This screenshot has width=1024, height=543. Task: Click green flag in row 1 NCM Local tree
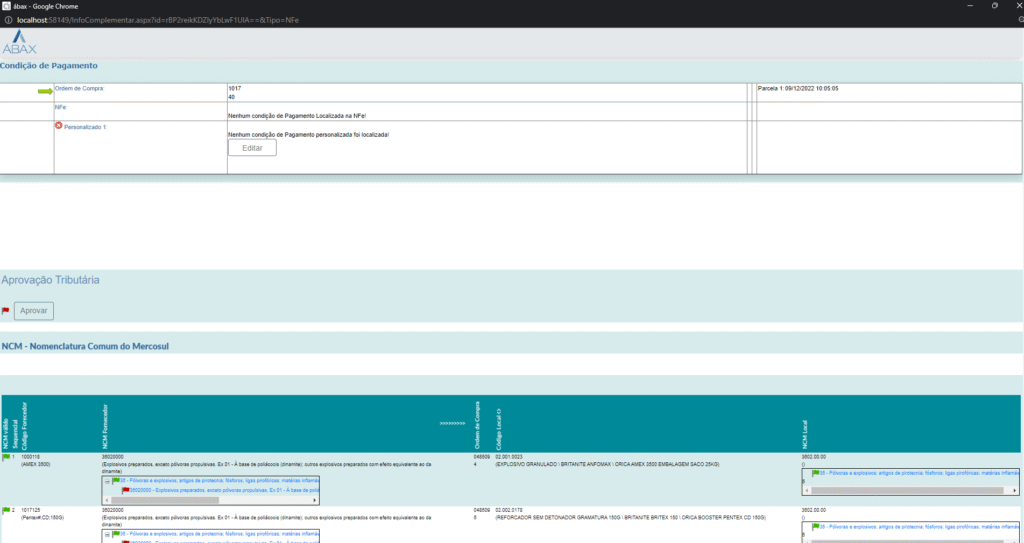click(x=816, y=473)
